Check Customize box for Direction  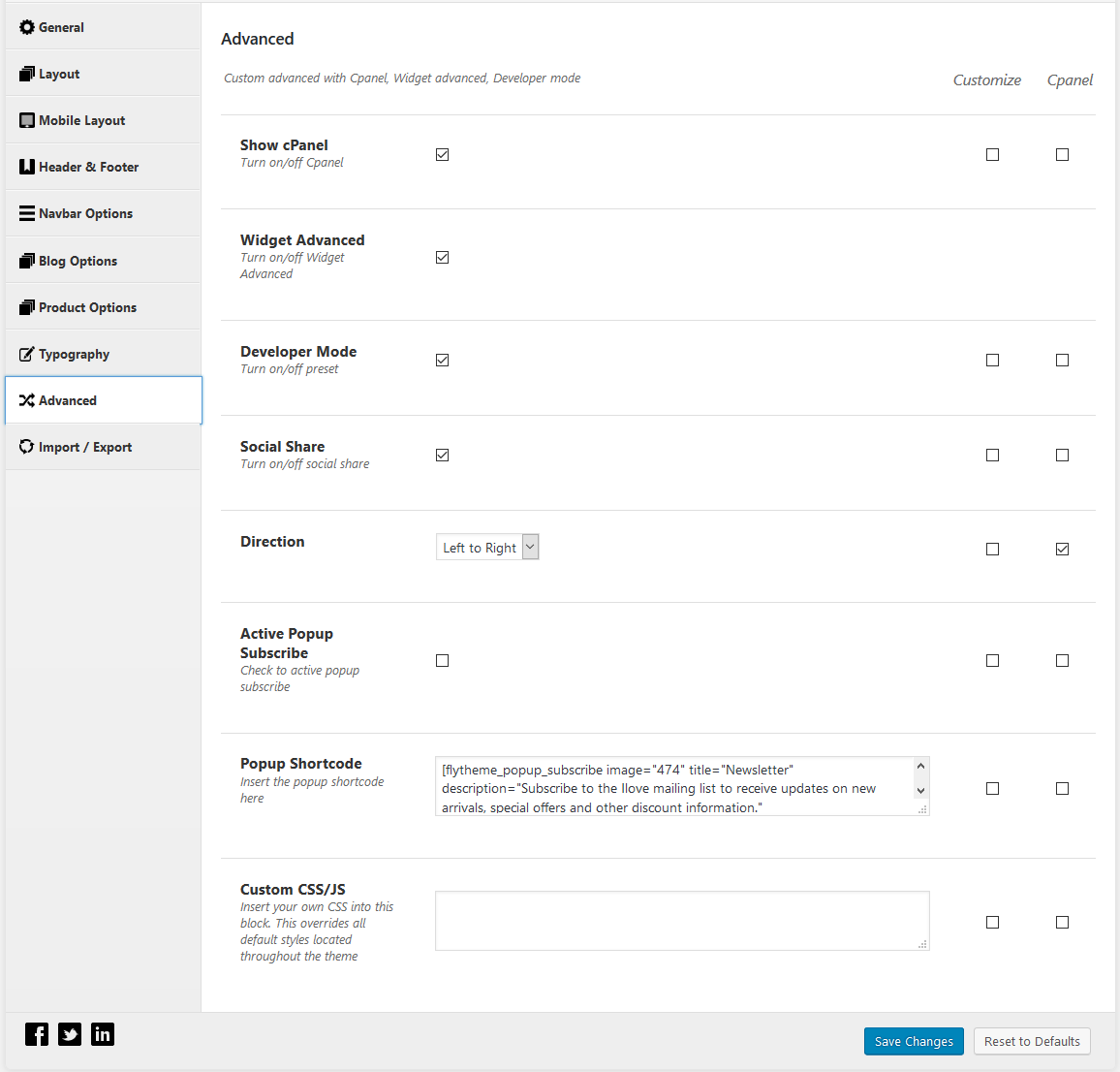point(992,549)
